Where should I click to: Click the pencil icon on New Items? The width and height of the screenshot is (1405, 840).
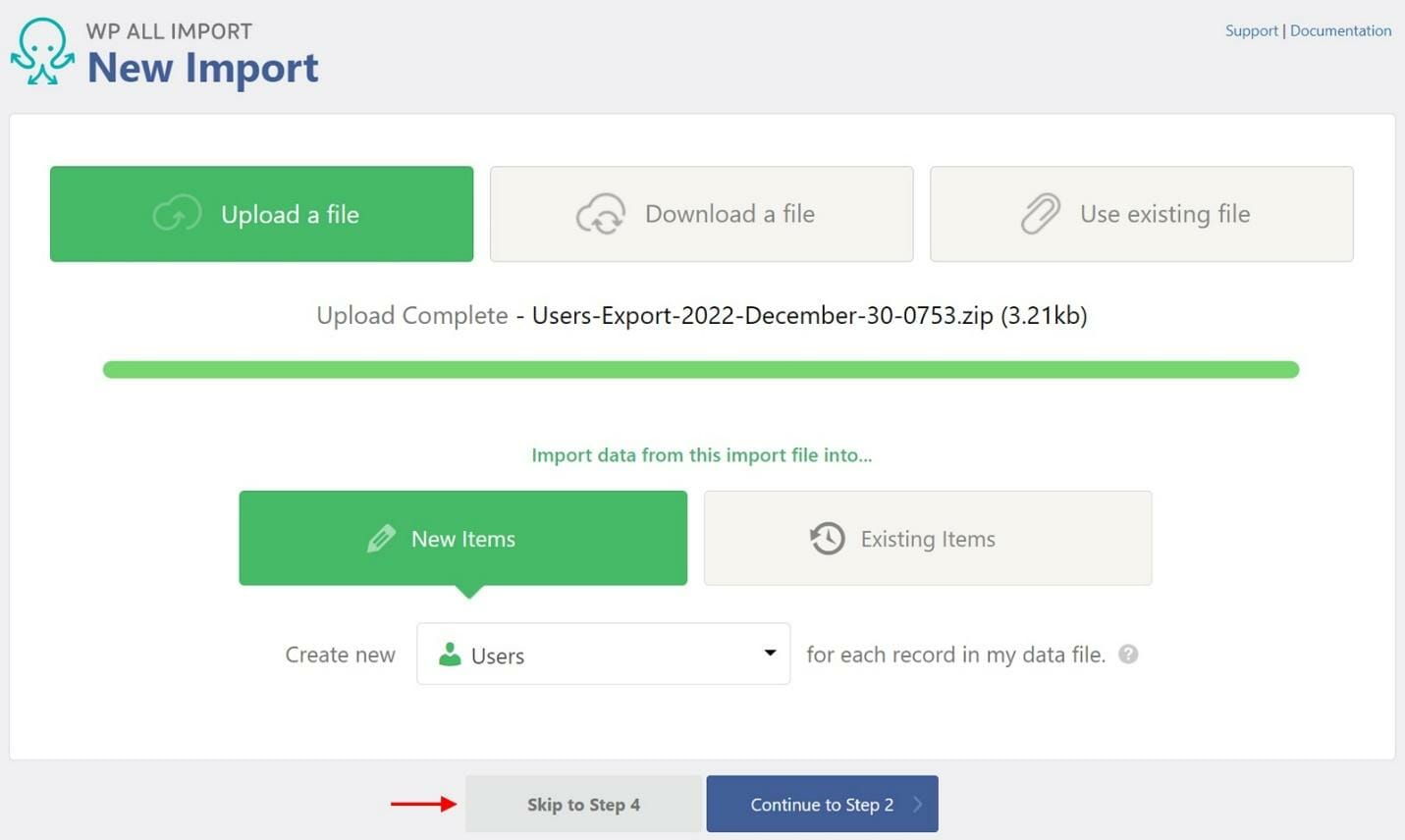click(381, 538)
